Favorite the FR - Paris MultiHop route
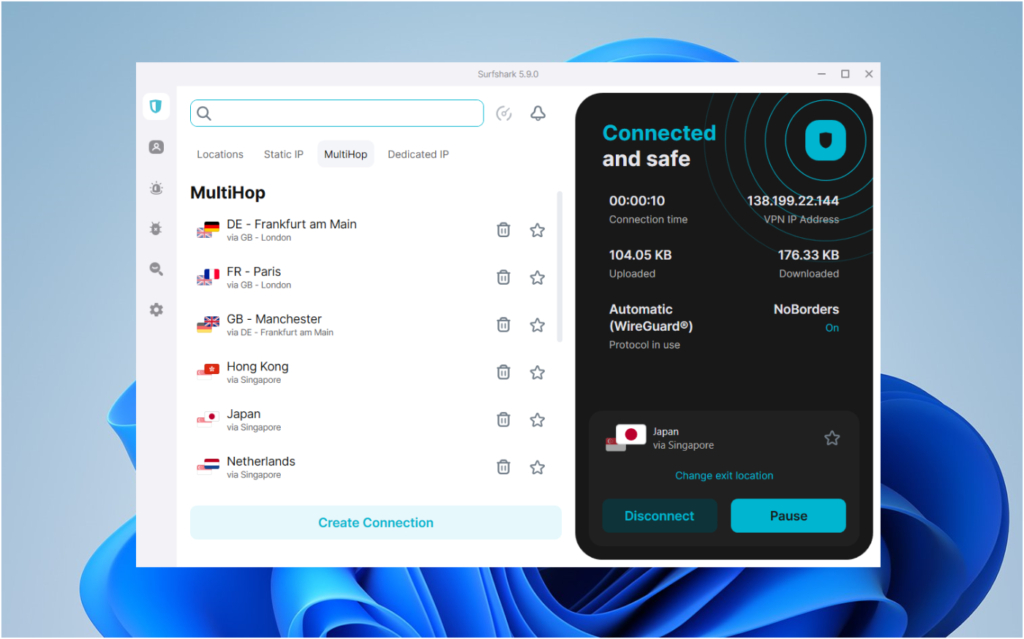The width and height of the screenshot is (1024, 639). point(537,277)
